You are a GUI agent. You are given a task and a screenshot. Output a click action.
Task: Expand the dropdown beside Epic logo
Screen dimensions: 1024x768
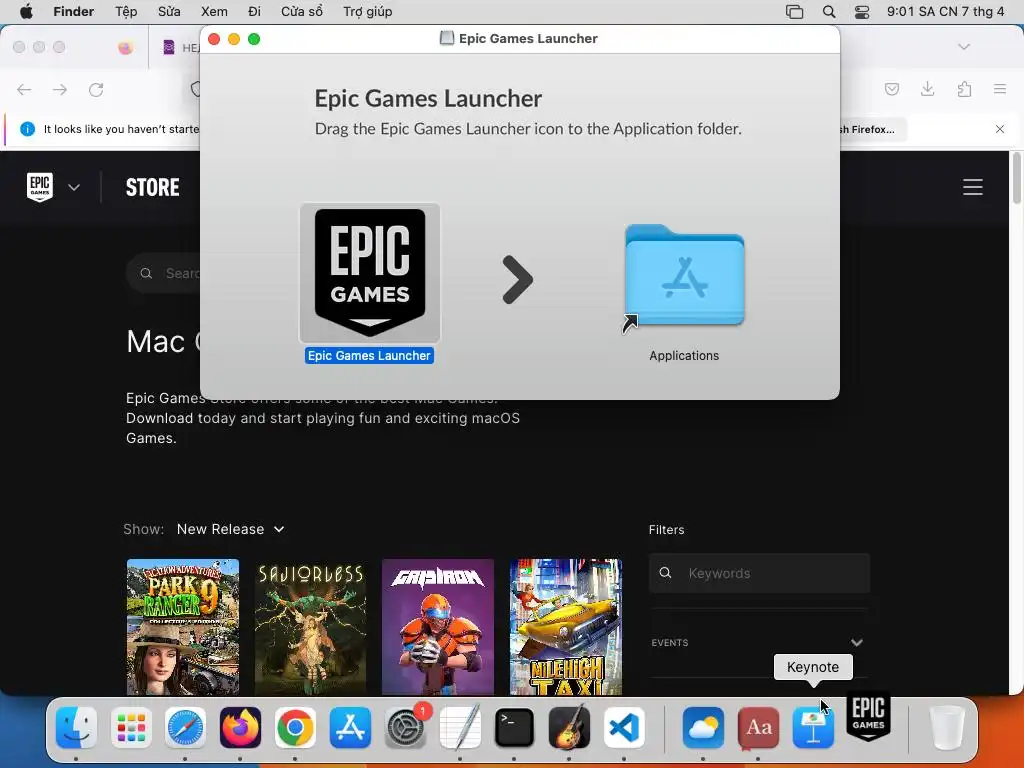tap(74, 187)
